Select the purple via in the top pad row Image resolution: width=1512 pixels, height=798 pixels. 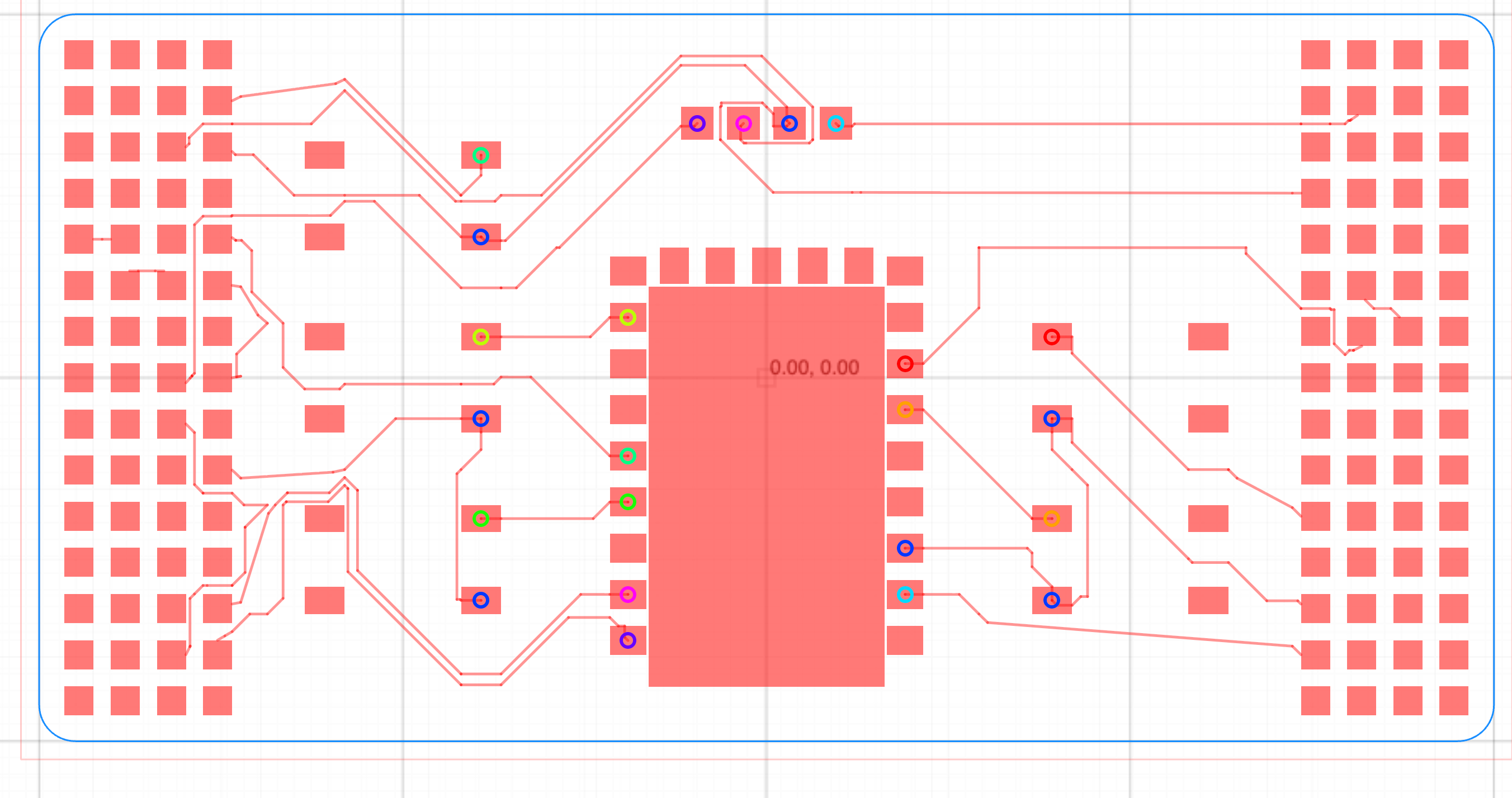[697, 123]
